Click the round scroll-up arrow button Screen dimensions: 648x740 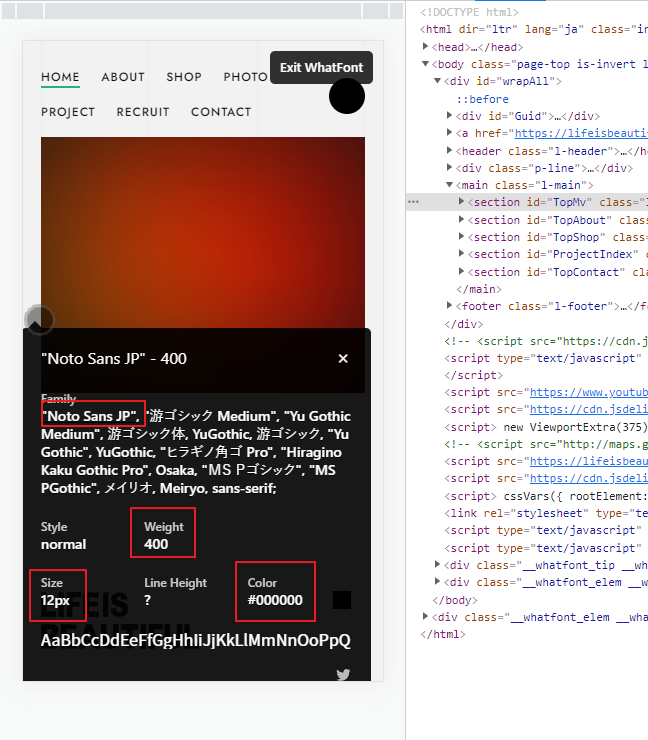[x=40, y=320]
